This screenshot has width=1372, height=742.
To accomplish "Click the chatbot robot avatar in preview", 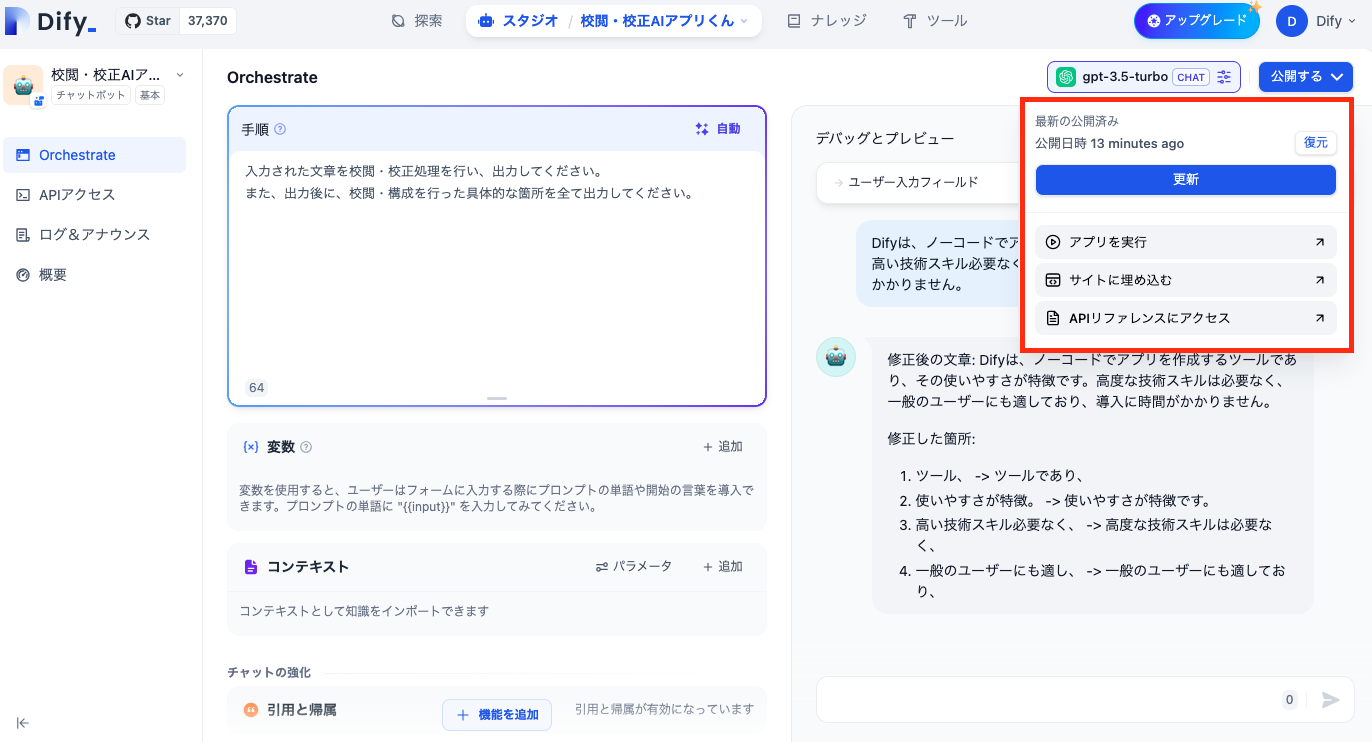I will pyautogui.click(x=836, y=357).
